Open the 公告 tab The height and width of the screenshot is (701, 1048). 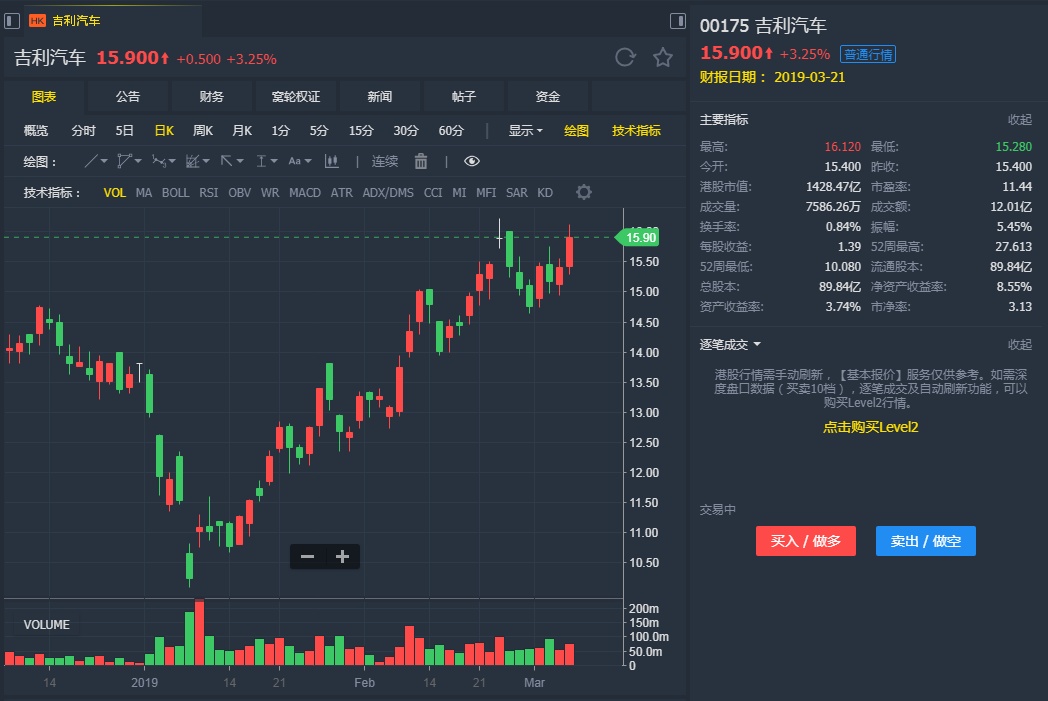pyautogui.click(x=128, y=97)
